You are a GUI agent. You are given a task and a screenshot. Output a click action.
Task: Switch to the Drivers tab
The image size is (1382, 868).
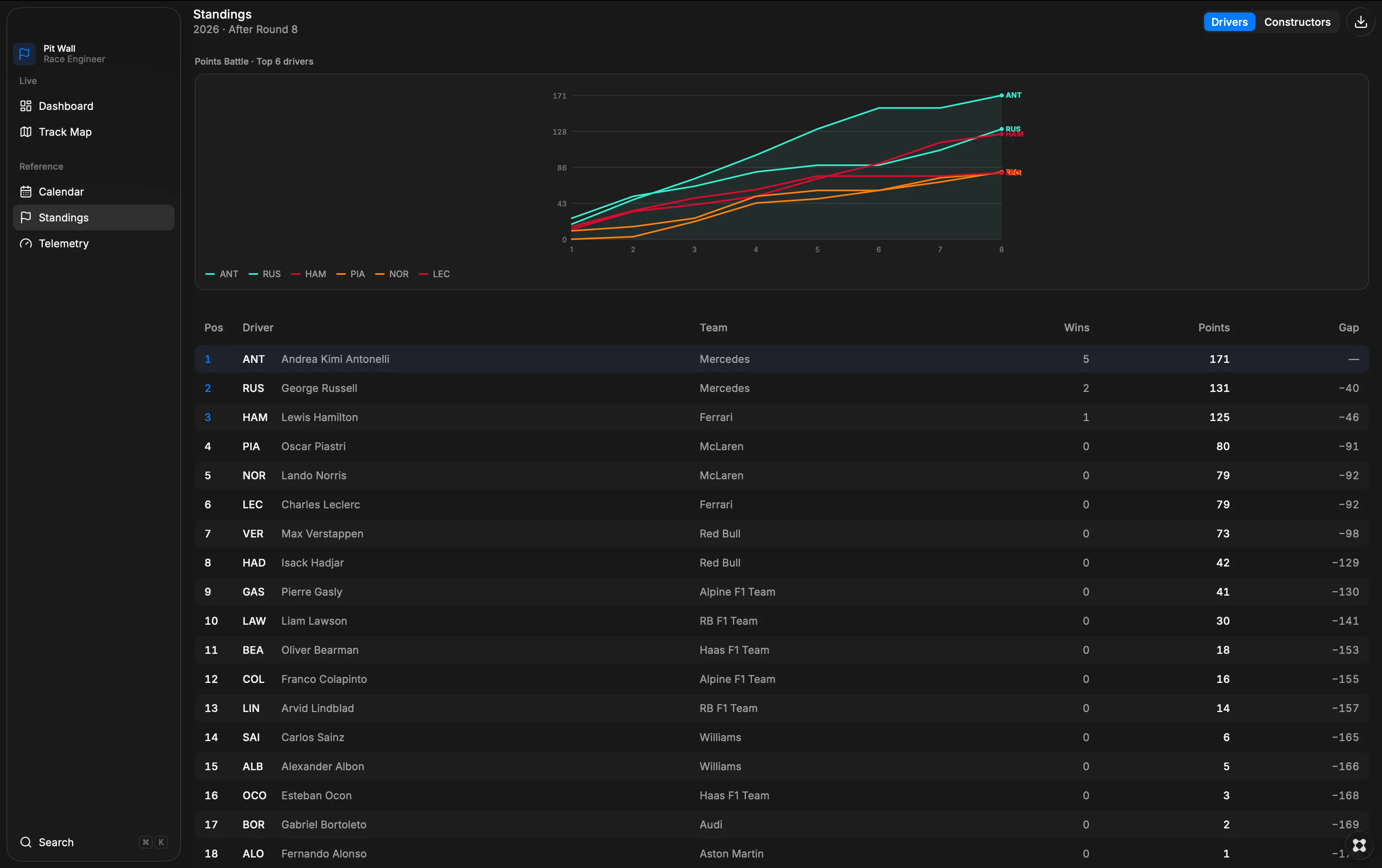1229,22
